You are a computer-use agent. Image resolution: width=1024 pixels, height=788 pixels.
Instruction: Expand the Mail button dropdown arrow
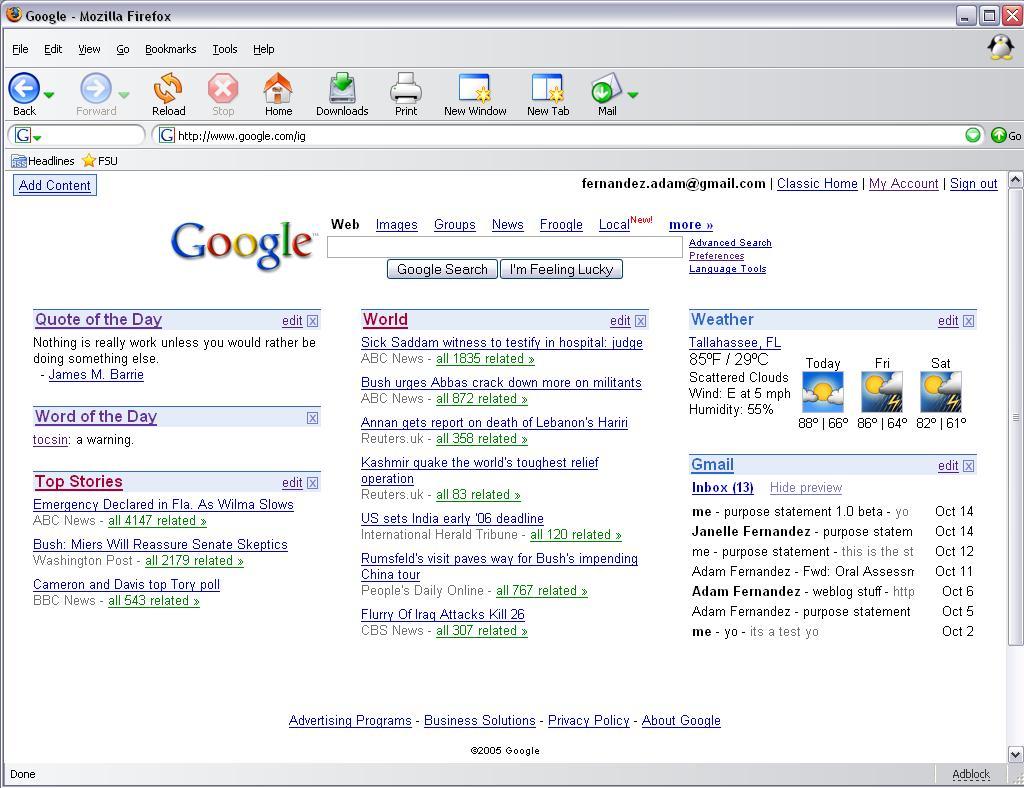pyautogui.click(x=632, y=95)
